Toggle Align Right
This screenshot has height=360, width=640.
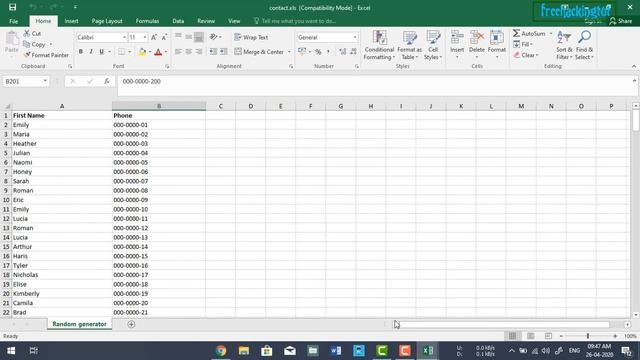[199, 51]
